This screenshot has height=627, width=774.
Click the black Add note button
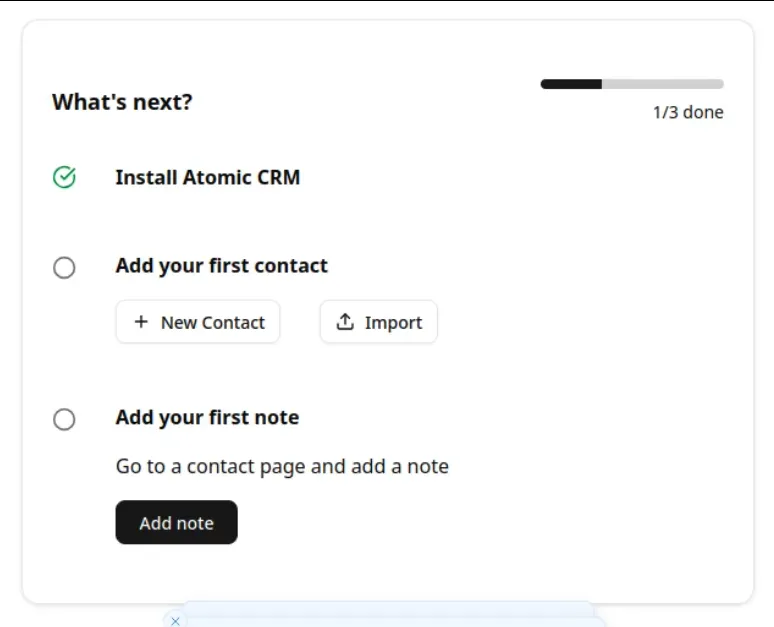tap(176, 522)
